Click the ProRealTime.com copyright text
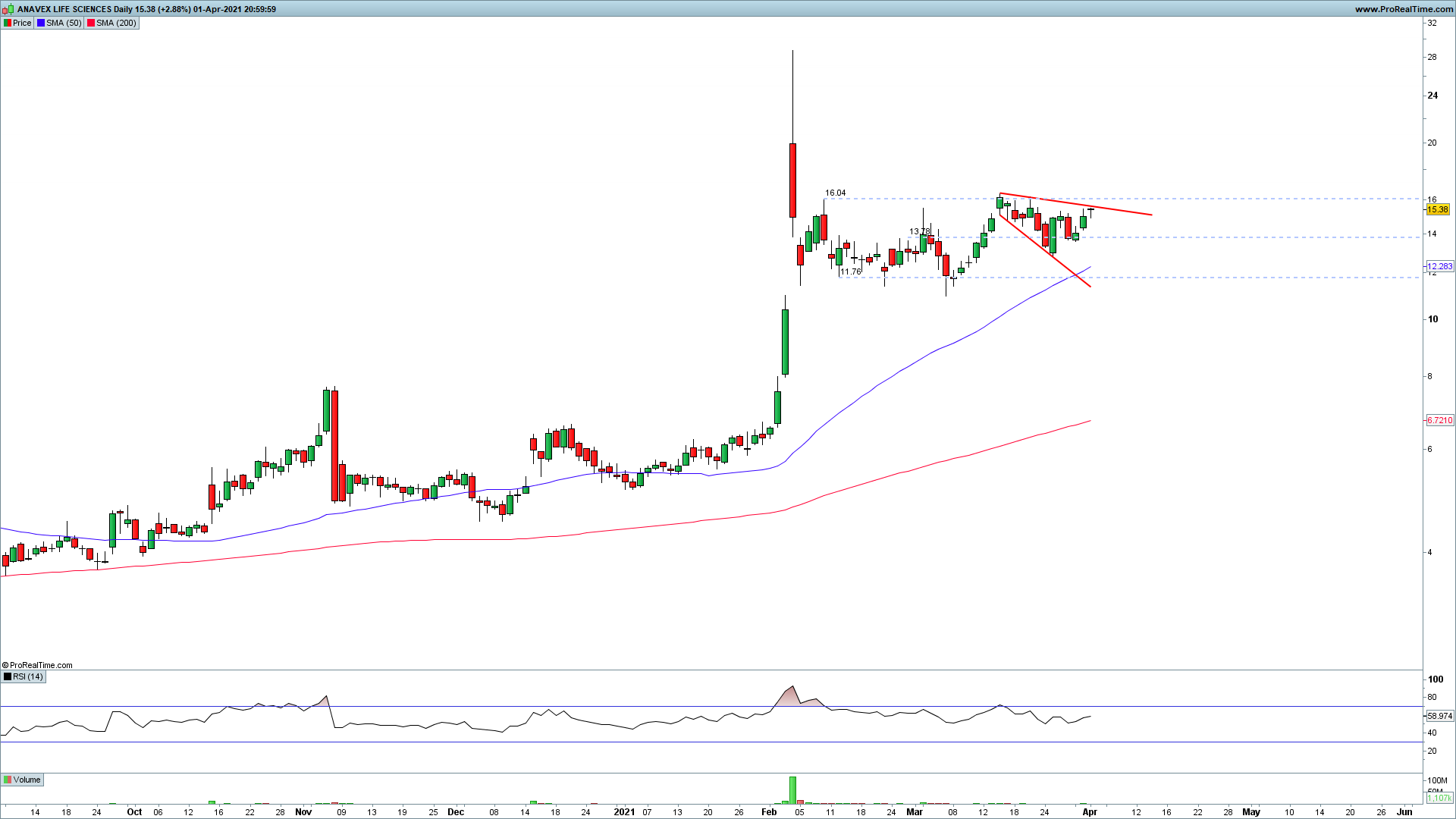The image size is (1456, 819). pos(38,665)
